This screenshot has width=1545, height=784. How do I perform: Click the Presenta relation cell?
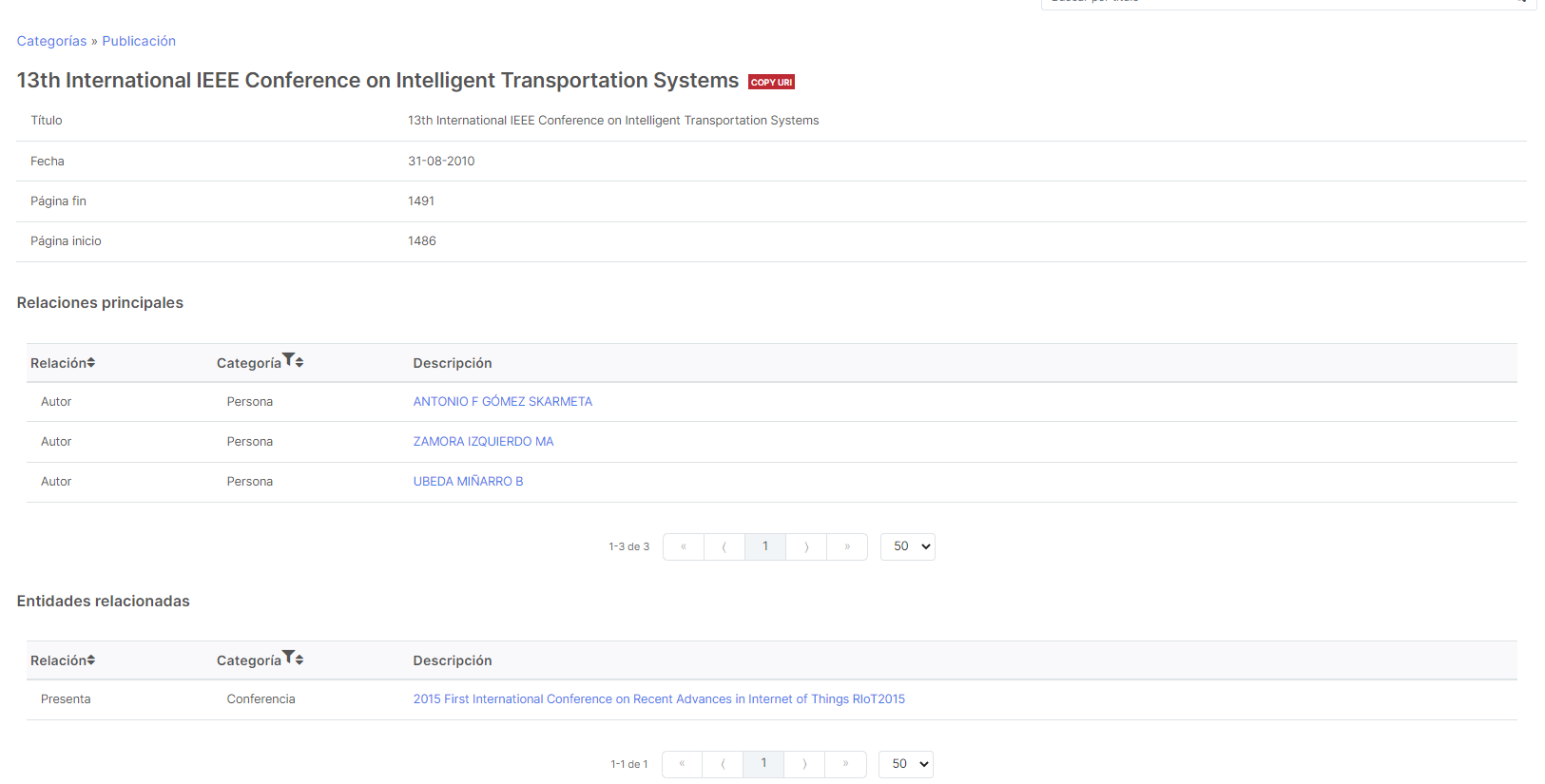[x=66, y=699]
